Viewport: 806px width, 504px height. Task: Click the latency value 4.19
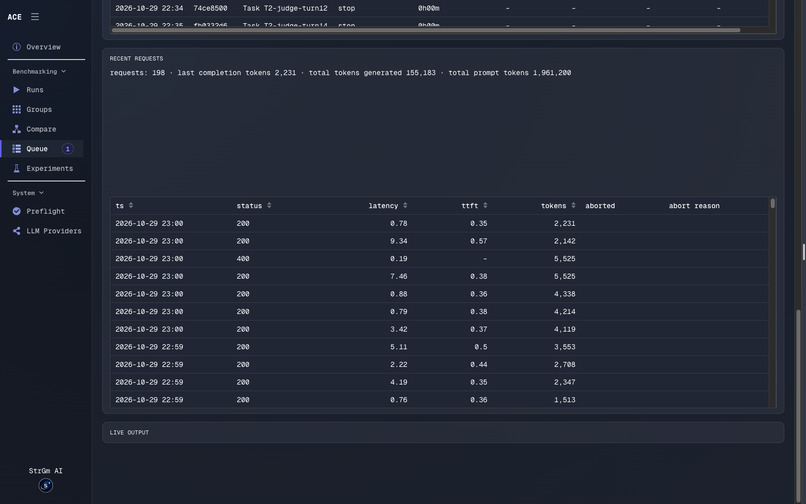pyautogui.click(x=398, y=382)
